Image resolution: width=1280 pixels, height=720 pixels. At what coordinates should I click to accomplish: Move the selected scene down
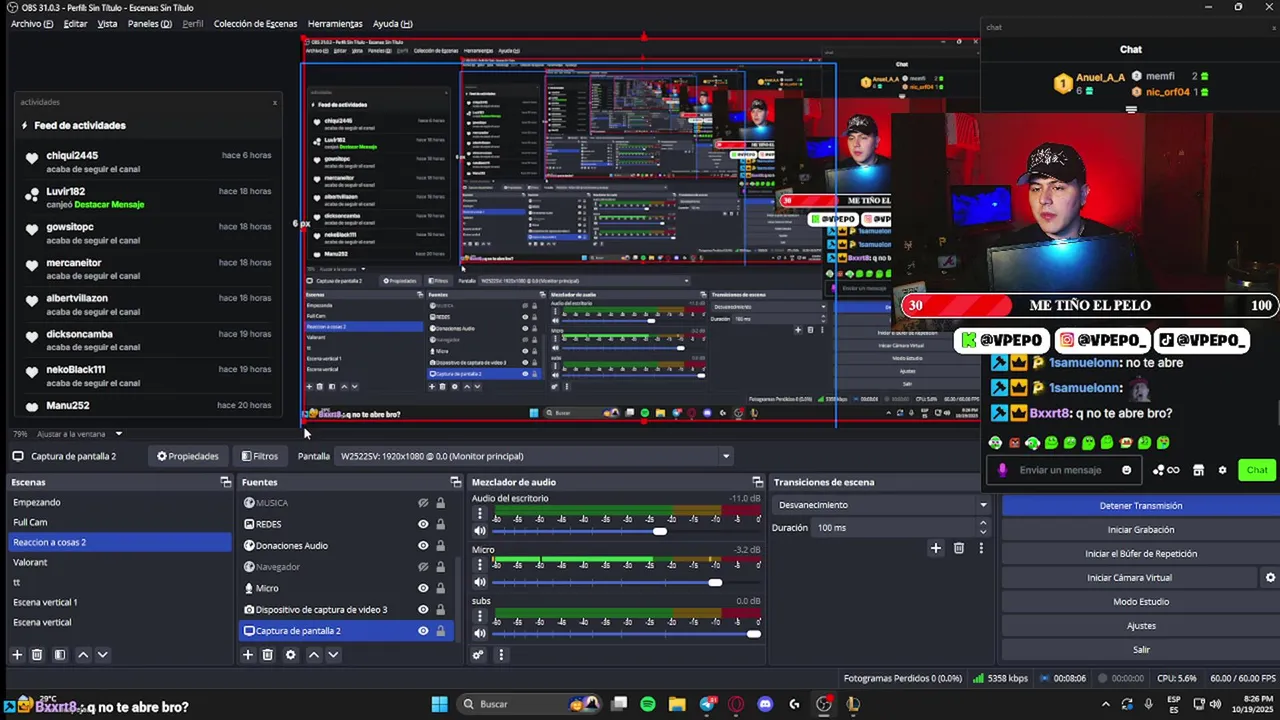coord(102,655)
